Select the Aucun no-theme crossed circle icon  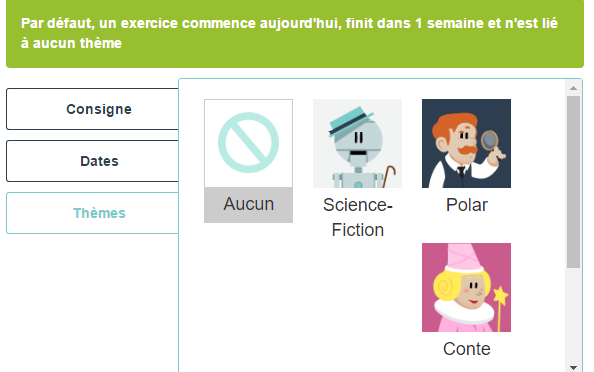point(249,143)
